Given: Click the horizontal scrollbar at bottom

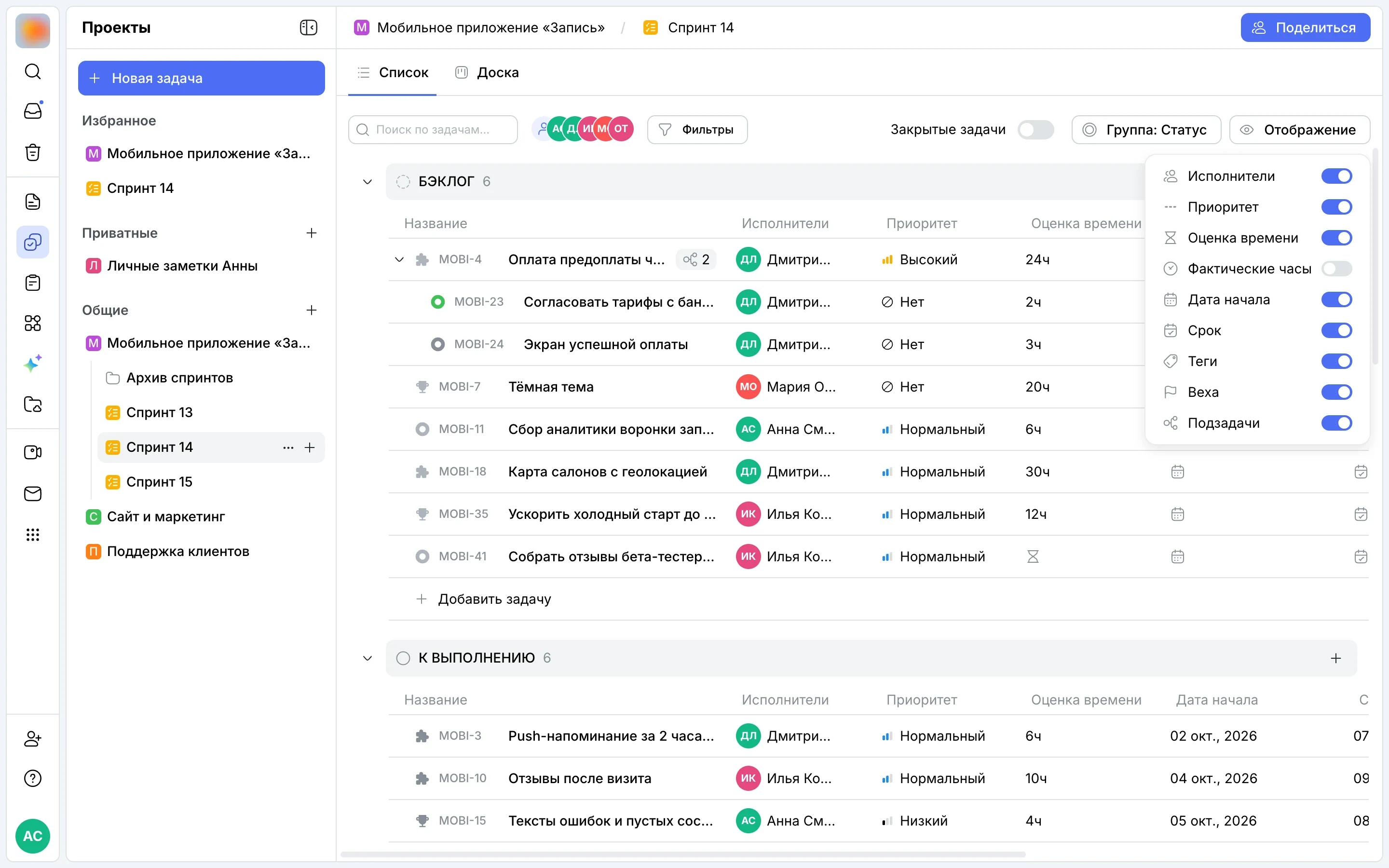Looking at the screenshot, I should tap(683, 854).
